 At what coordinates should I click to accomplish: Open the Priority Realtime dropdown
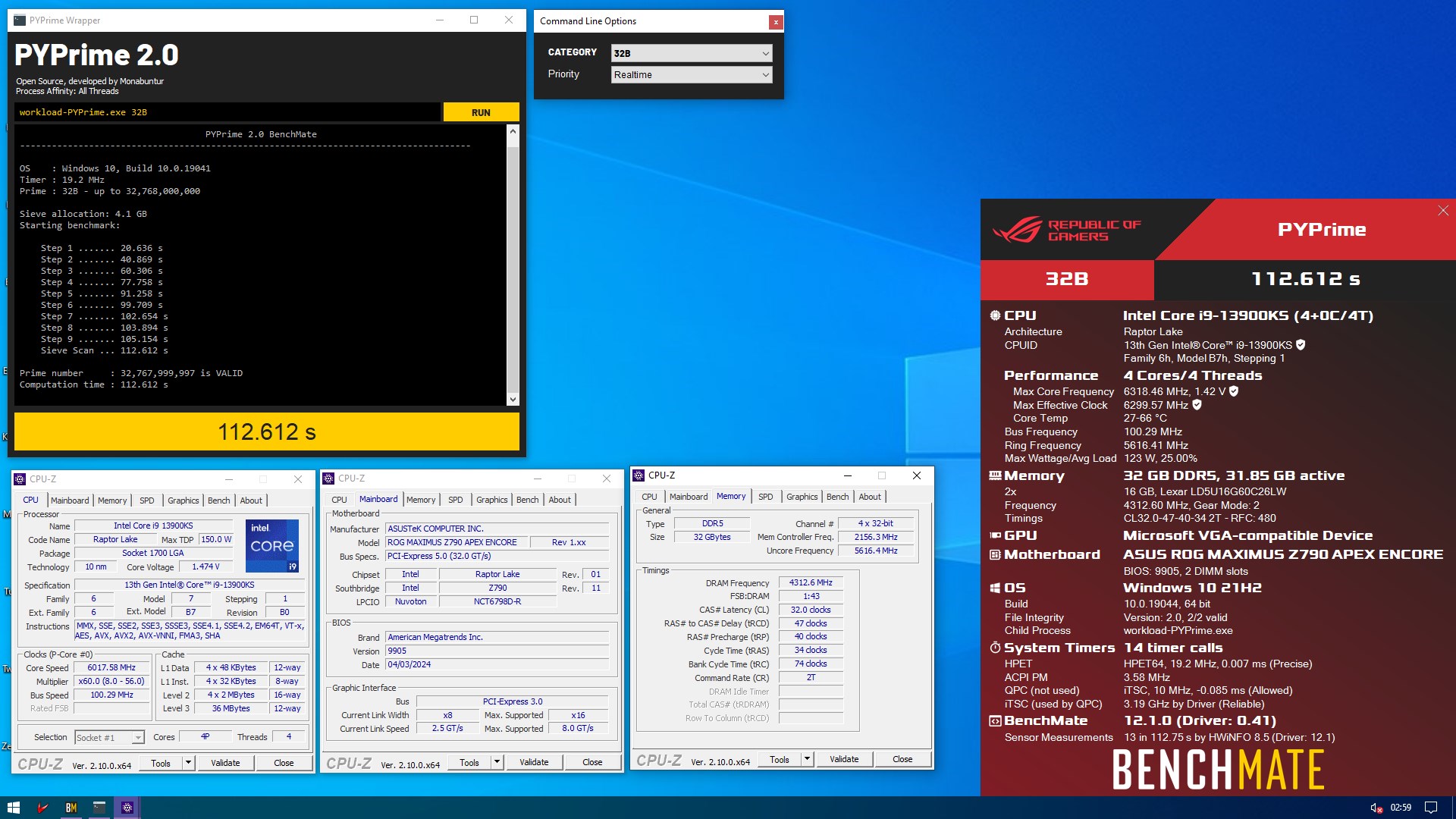(x=692, y=74)
